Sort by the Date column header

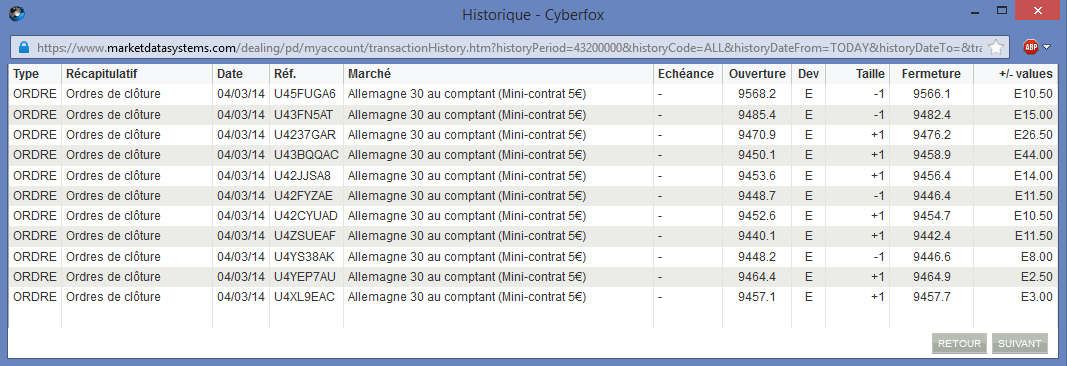tap(229, 73)
